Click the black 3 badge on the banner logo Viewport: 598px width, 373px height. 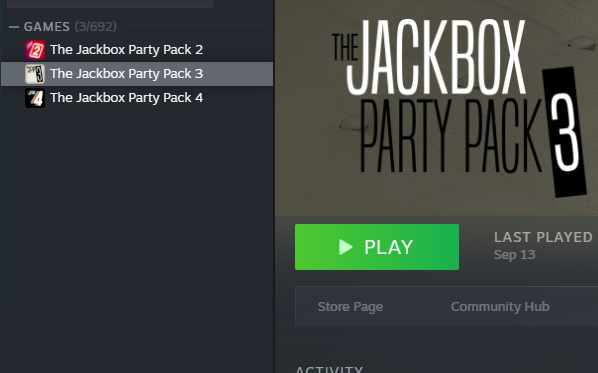point(565,132)
